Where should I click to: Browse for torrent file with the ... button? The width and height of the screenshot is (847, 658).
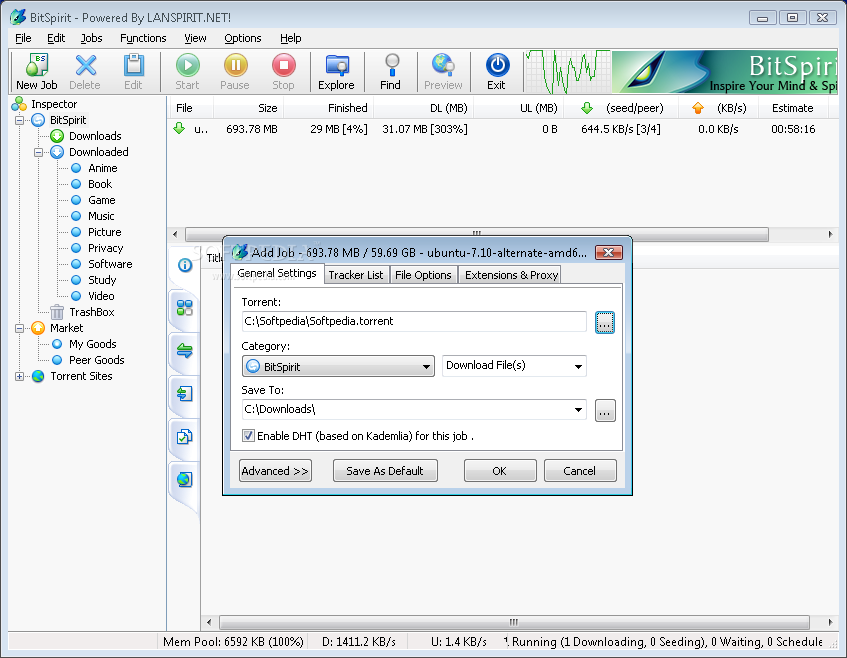[605, 323]
